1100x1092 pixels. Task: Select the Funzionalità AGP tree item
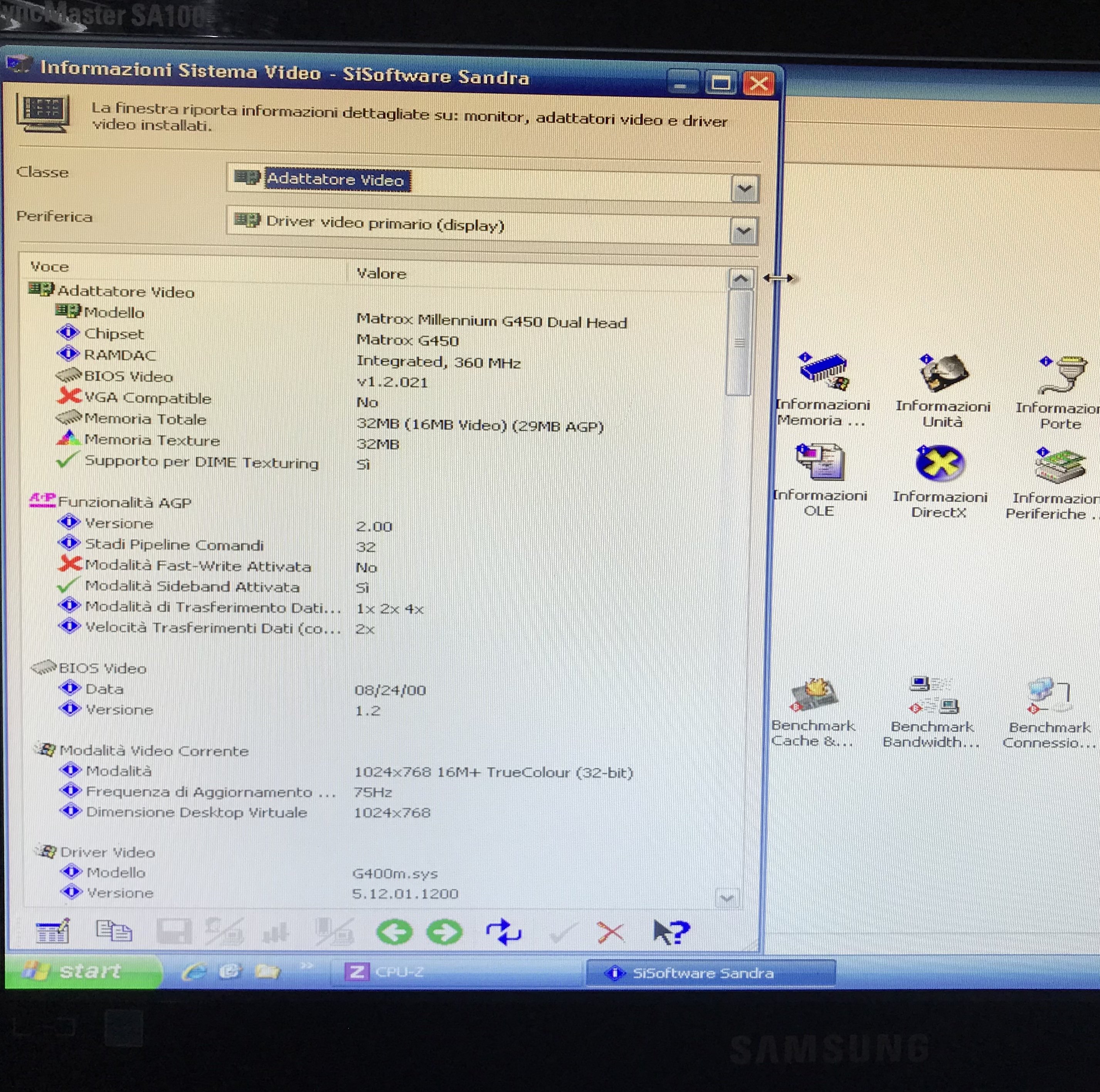click(x=124, y=502)
